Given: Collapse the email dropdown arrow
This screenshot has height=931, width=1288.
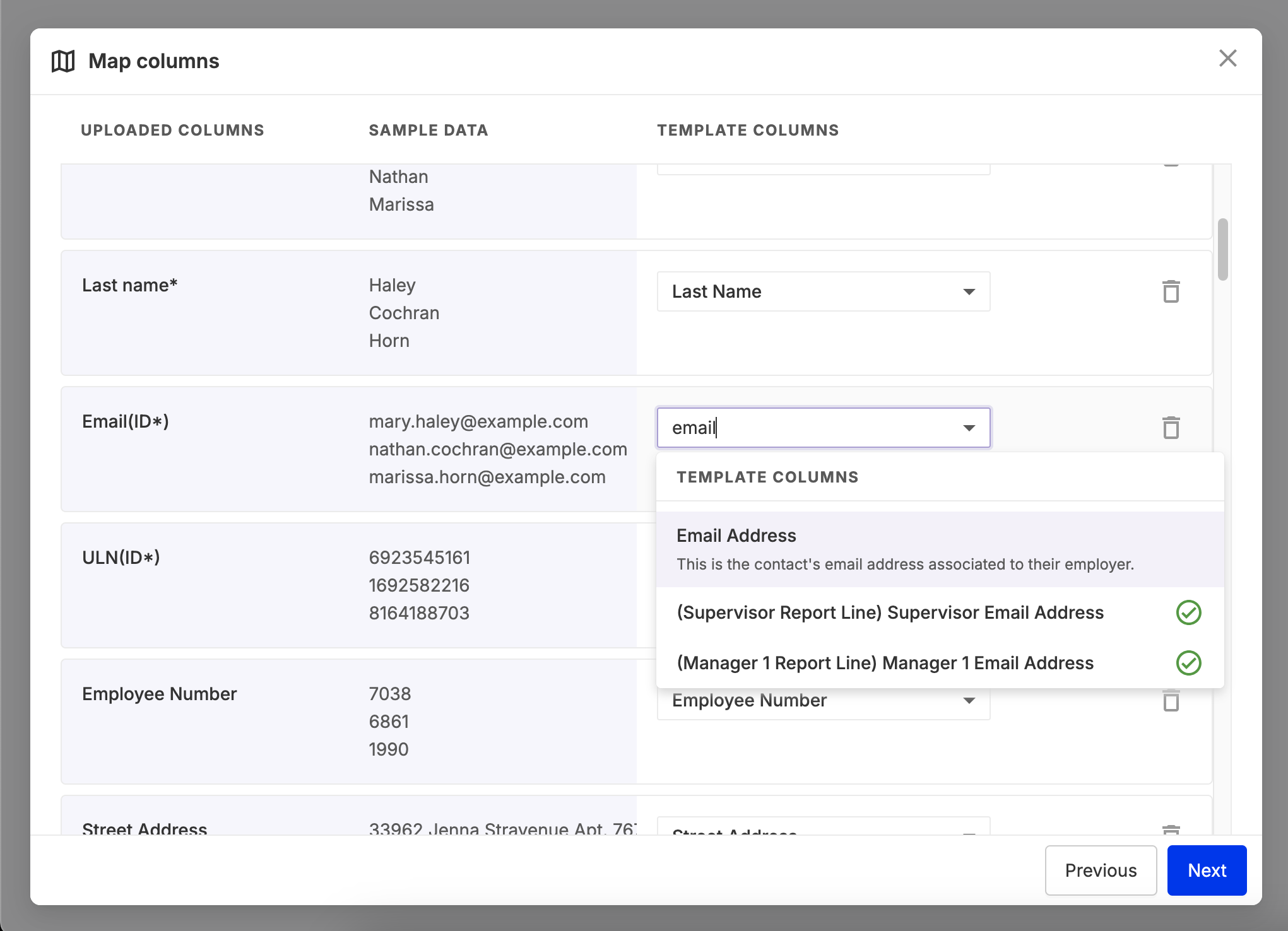Looking at the screenshot, I should click(x=969, y=428).
